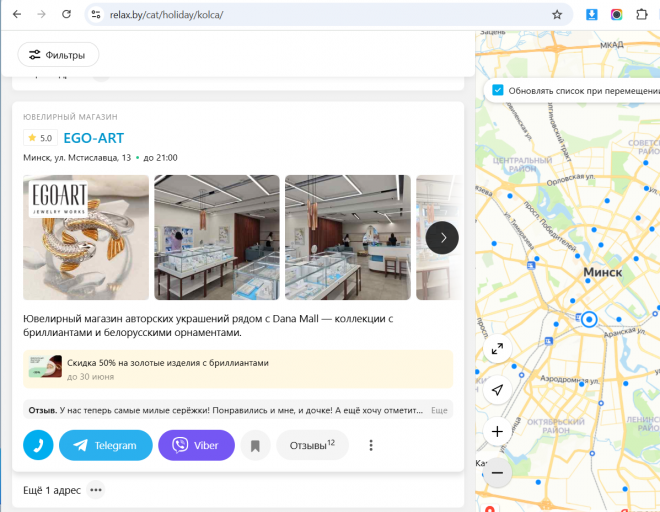Open the colorful round extension icon
660x512 pixels.
(x=616, y=15)
